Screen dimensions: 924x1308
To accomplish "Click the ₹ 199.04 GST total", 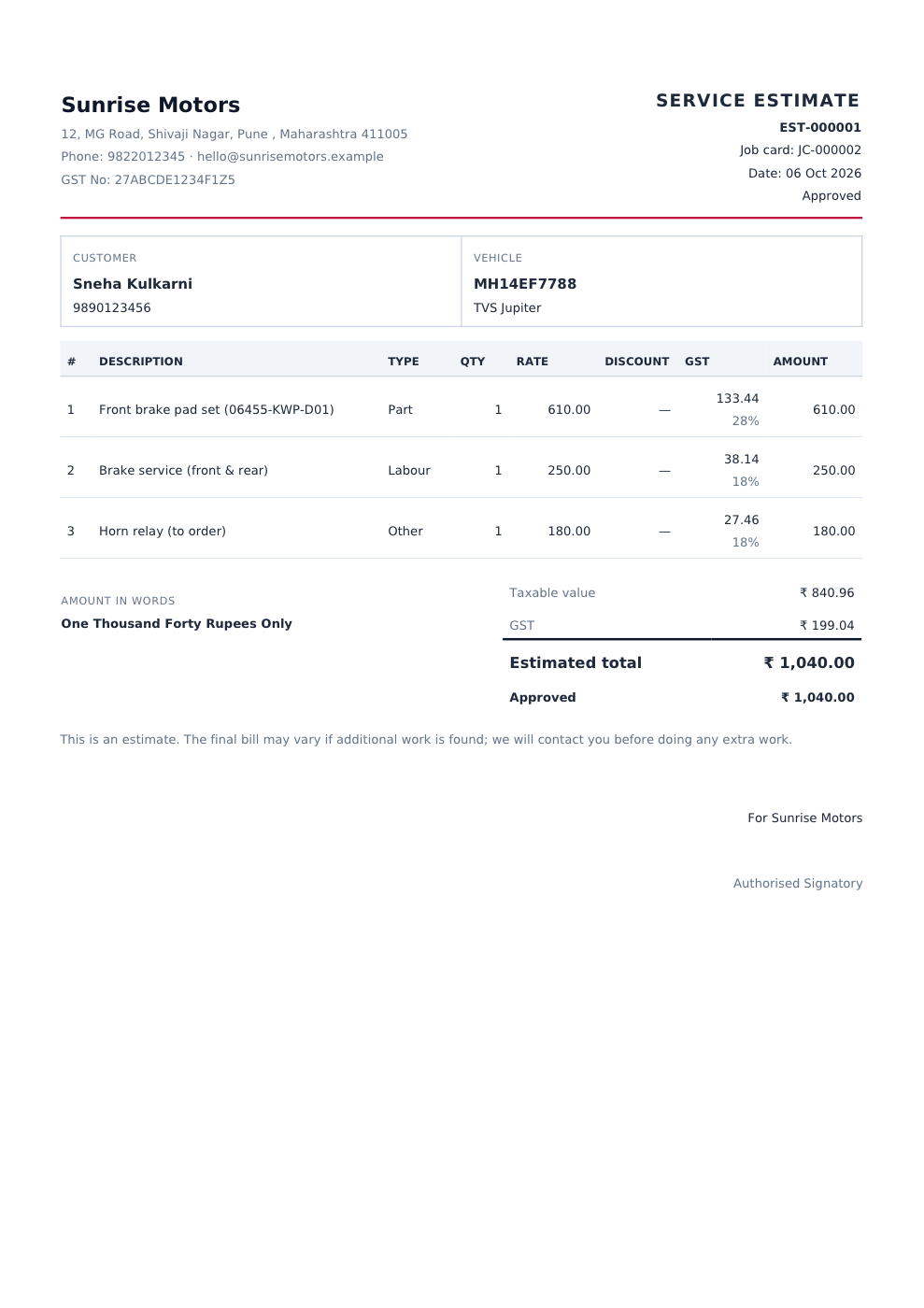I will point(827,625).
